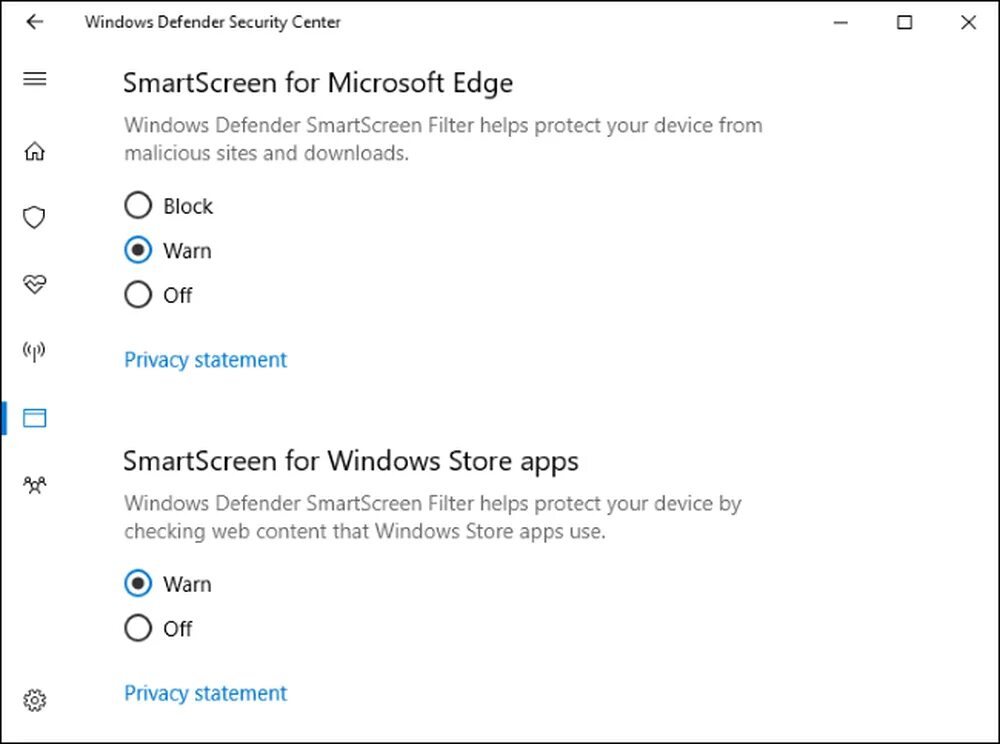Open the Home sidebar icon
Screen dimensions: 1000x744
(x=35, y=152)
